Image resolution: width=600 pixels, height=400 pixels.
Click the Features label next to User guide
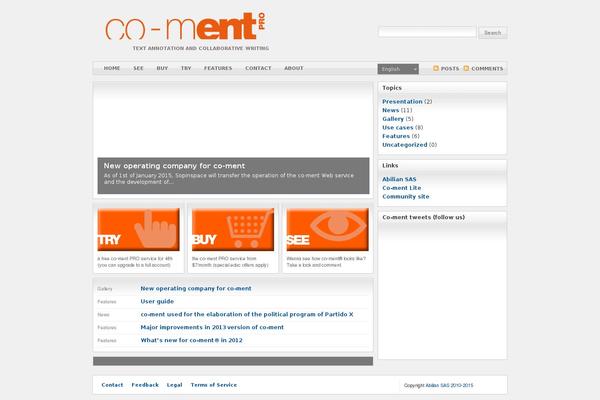107,302
